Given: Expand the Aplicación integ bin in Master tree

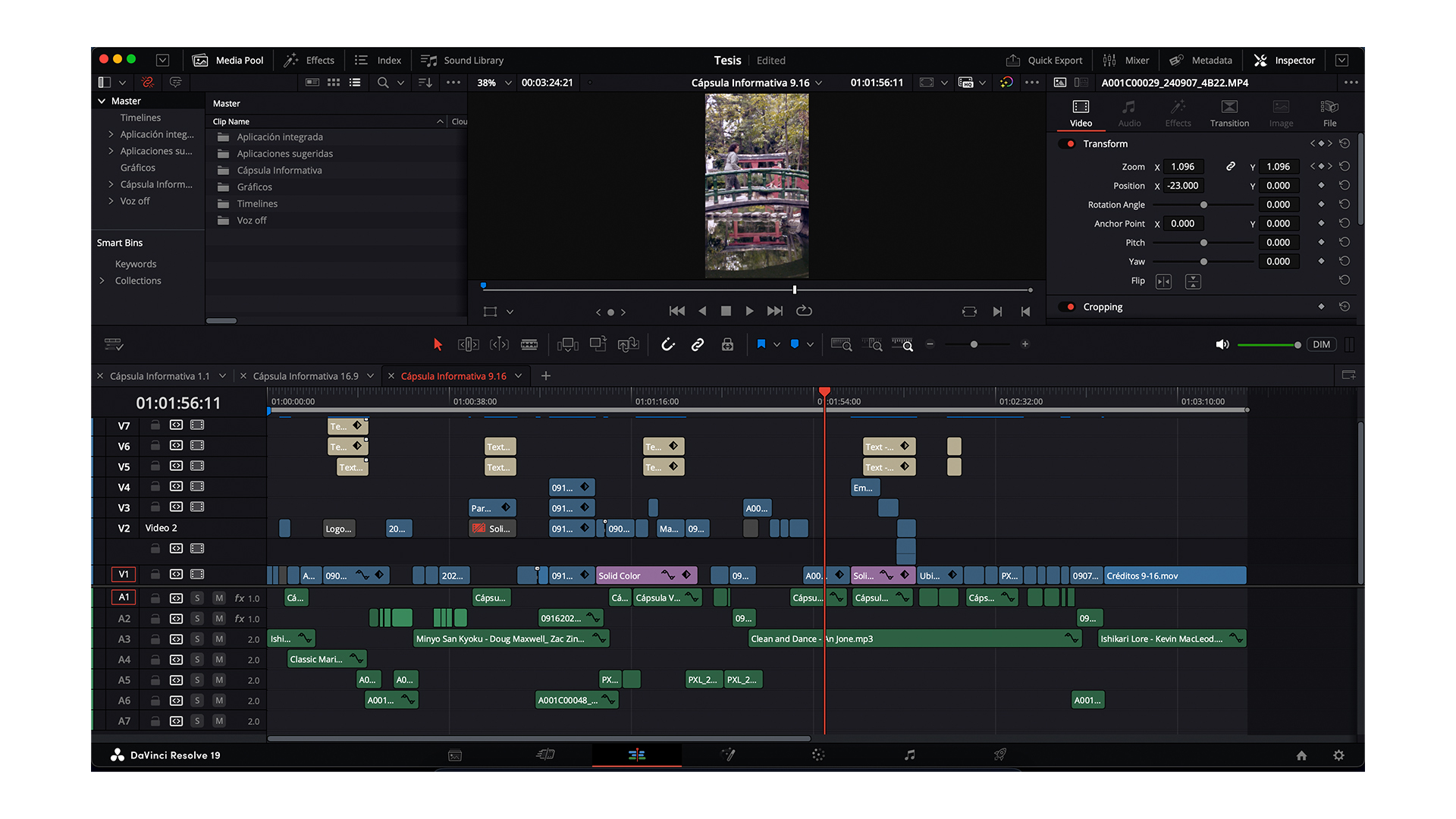Looking at the screenshot, I should 111,134.
